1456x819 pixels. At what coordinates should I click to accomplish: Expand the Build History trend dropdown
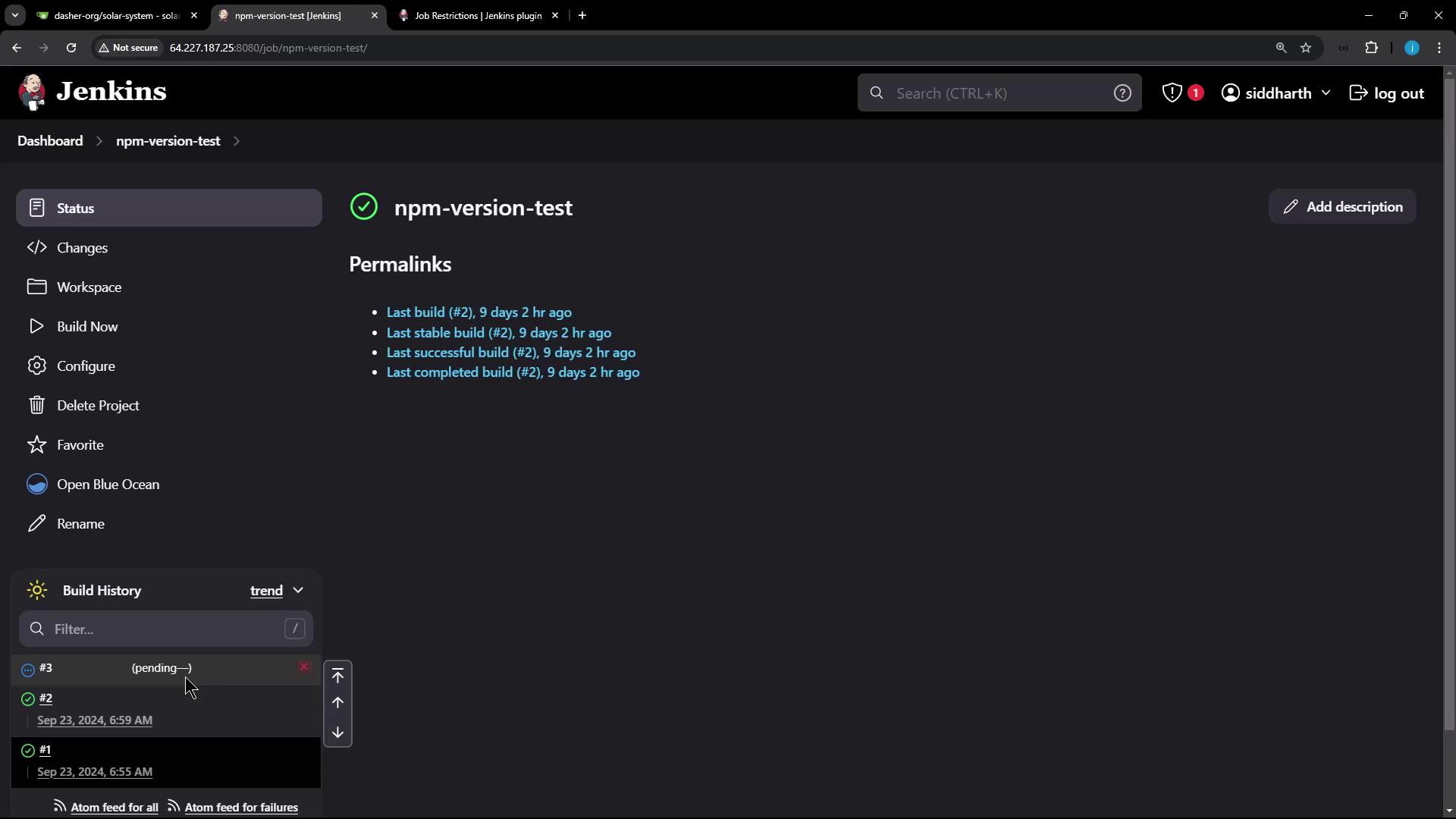click(298, 591)
